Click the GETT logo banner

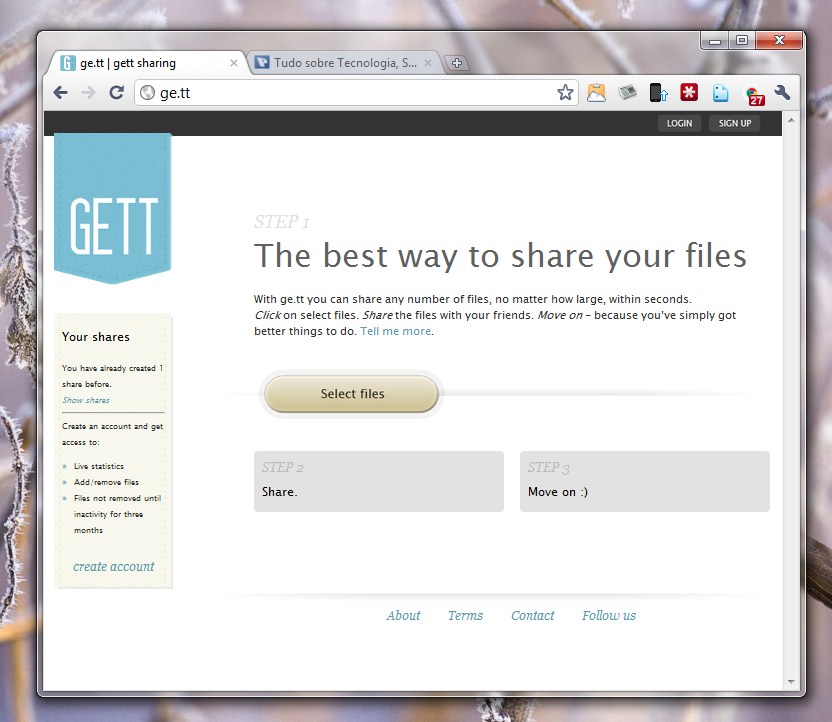(112, 208)
